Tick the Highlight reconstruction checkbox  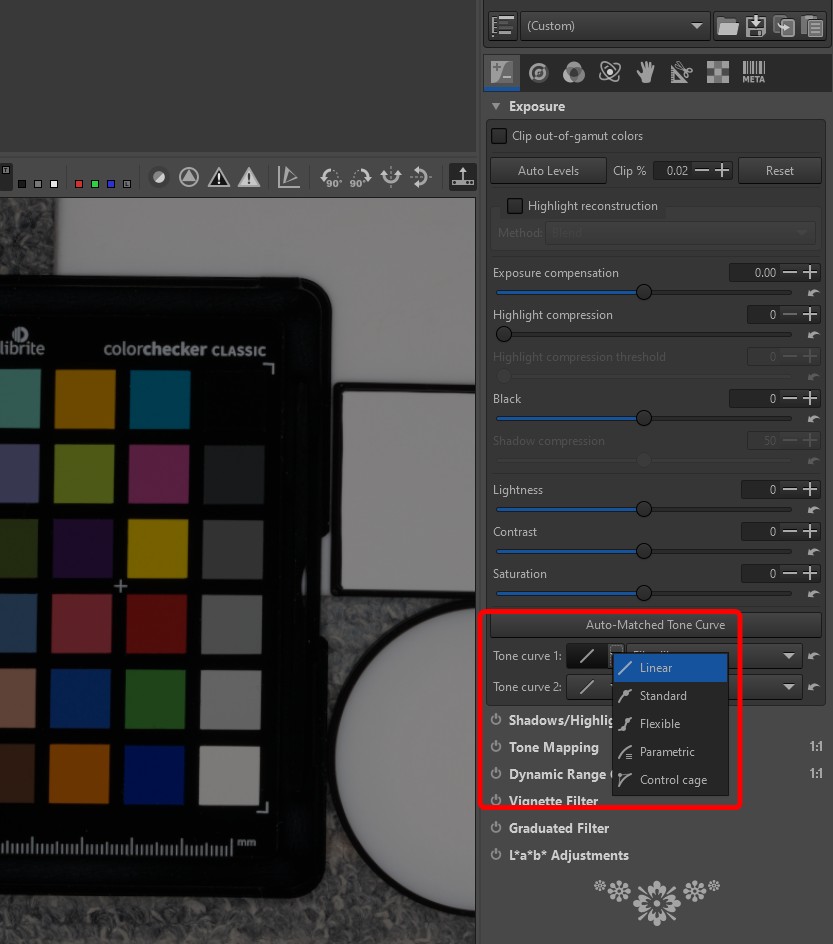pyautogui.click(x=515, y=206)
